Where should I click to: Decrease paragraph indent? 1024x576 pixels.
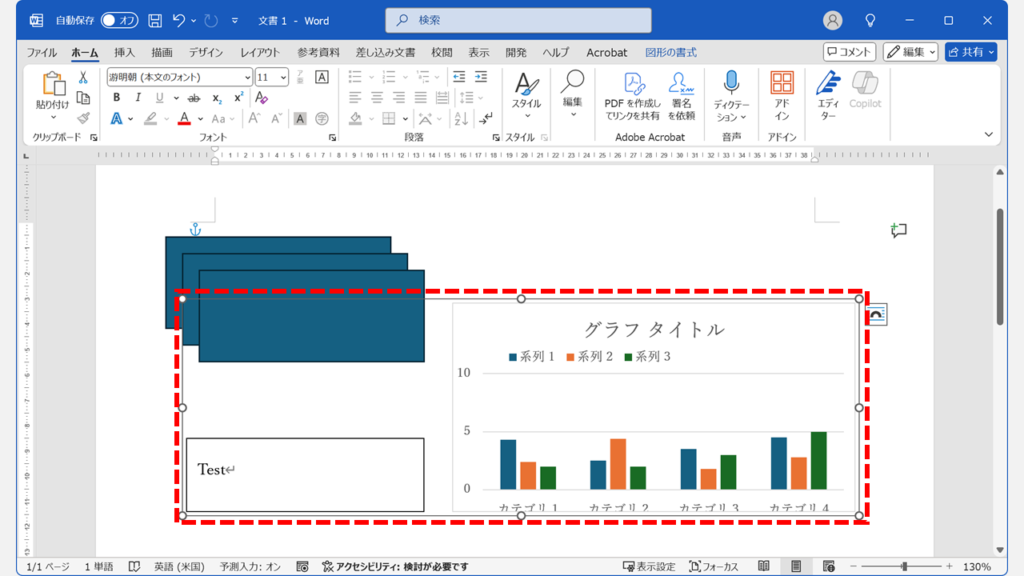pos(459,77)
